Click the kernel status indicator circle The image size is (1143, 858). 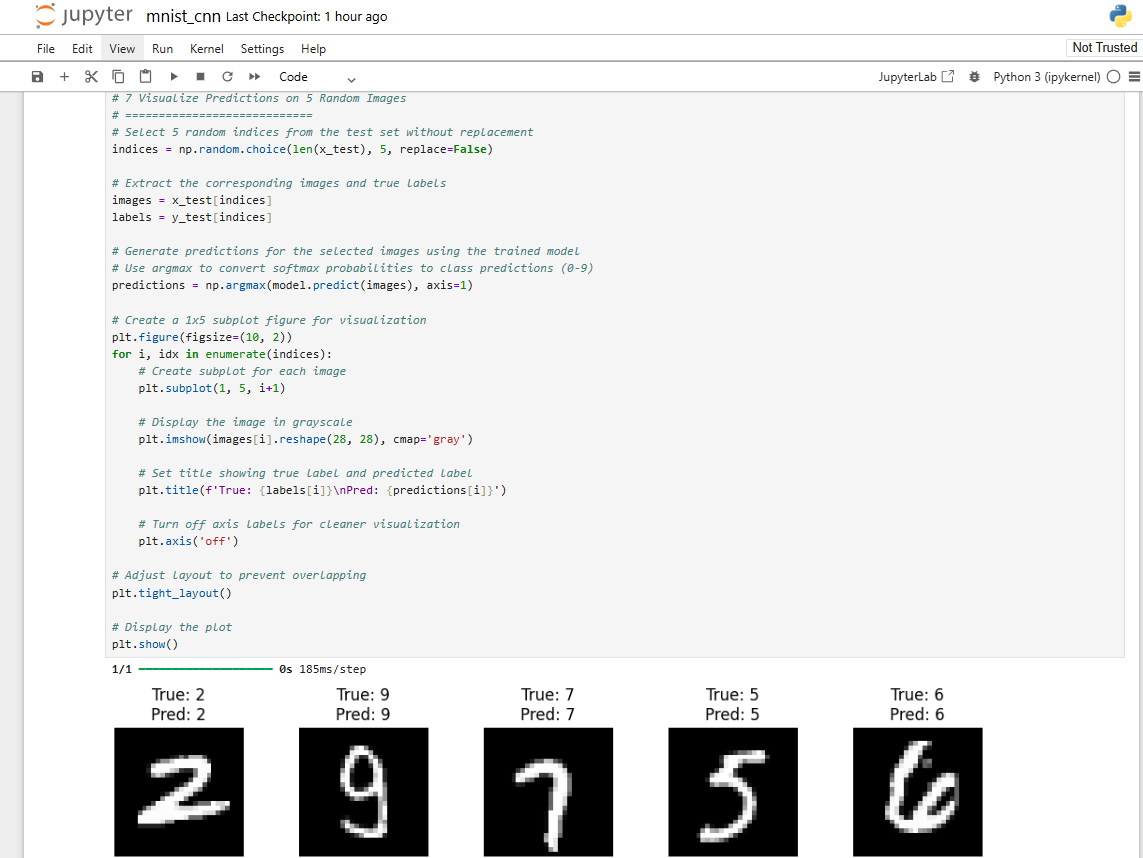pos(1113,76)
